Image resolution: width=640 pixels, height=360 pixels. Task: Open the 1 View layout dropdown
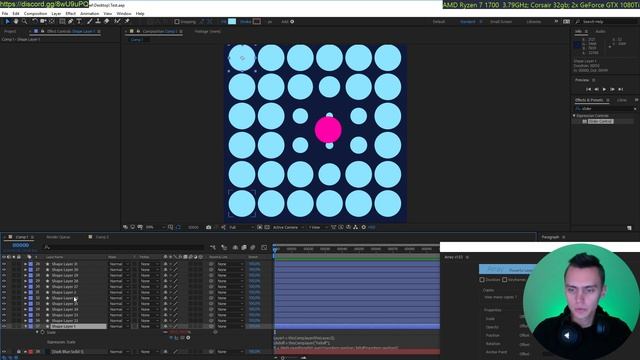pyautogui.click(x=318, y=227)
